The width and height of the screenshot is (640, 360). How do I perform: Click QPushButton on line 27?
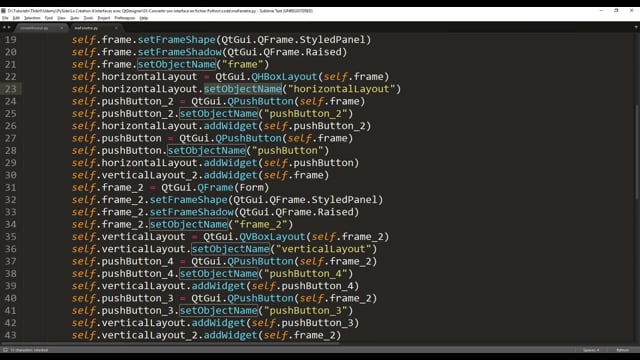tap(248, 138)
